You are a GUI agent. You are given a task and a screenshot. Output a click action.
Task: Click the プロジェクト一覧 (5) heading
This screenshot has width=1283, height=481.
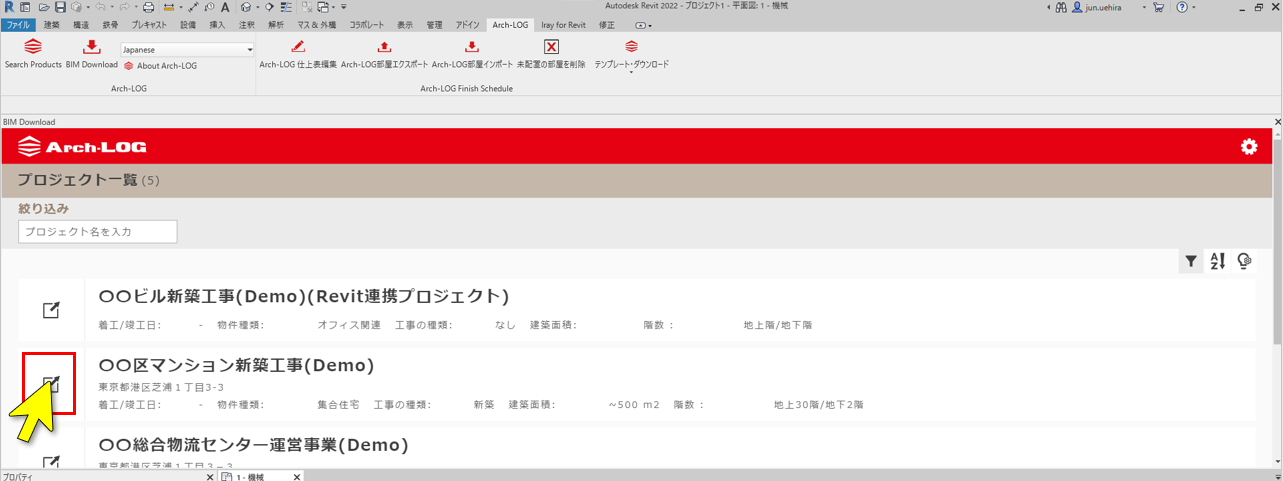88,181
